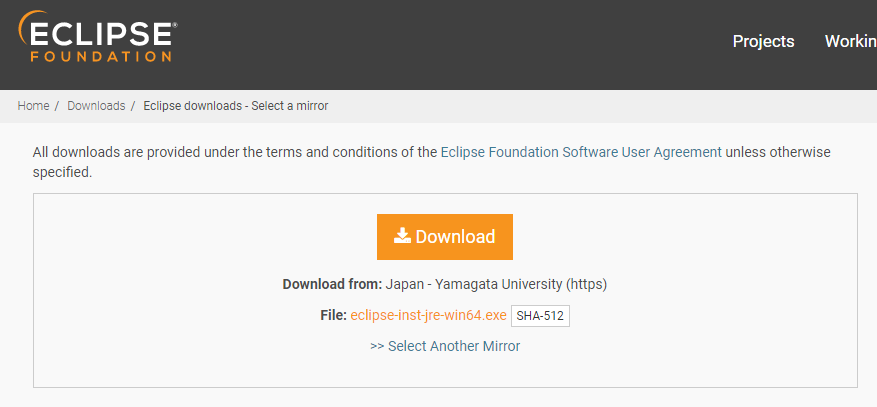Click the eclipse-inst-jre-win64.exe file link
The height and width of the screenshot is (407, 877).
pyautogui.click(x=428, y=315)
